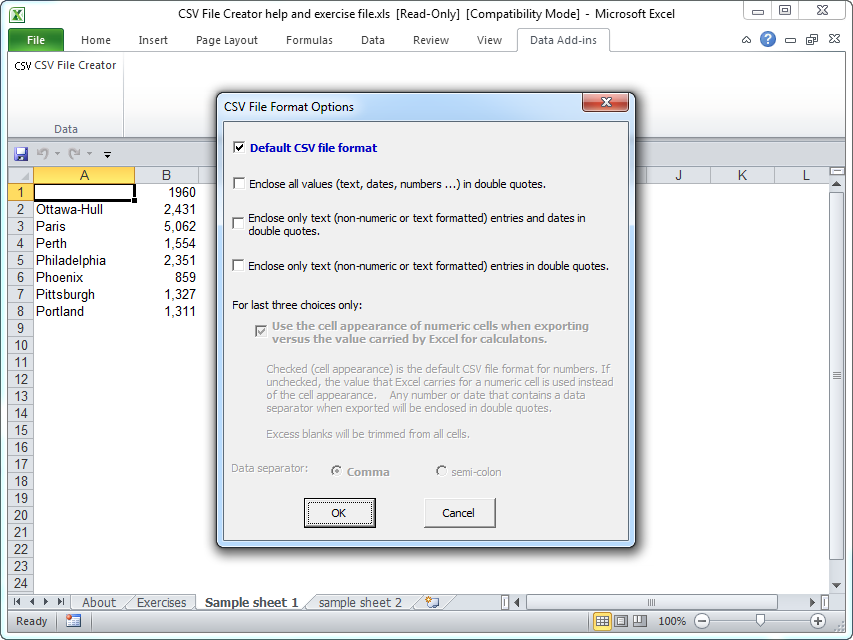
Task: Select the Sample sheet 1 tab
Action: tap(251, 602)
